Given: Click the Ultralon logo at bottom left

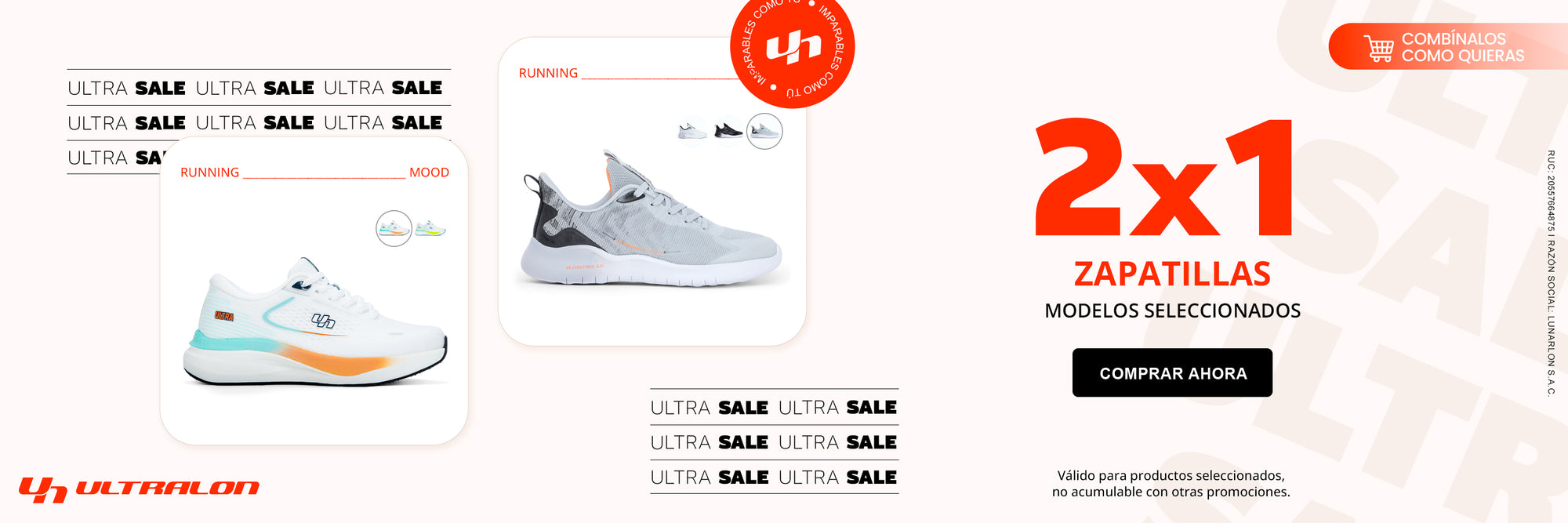Looking at the screenshot, I should tap(140, 488).
